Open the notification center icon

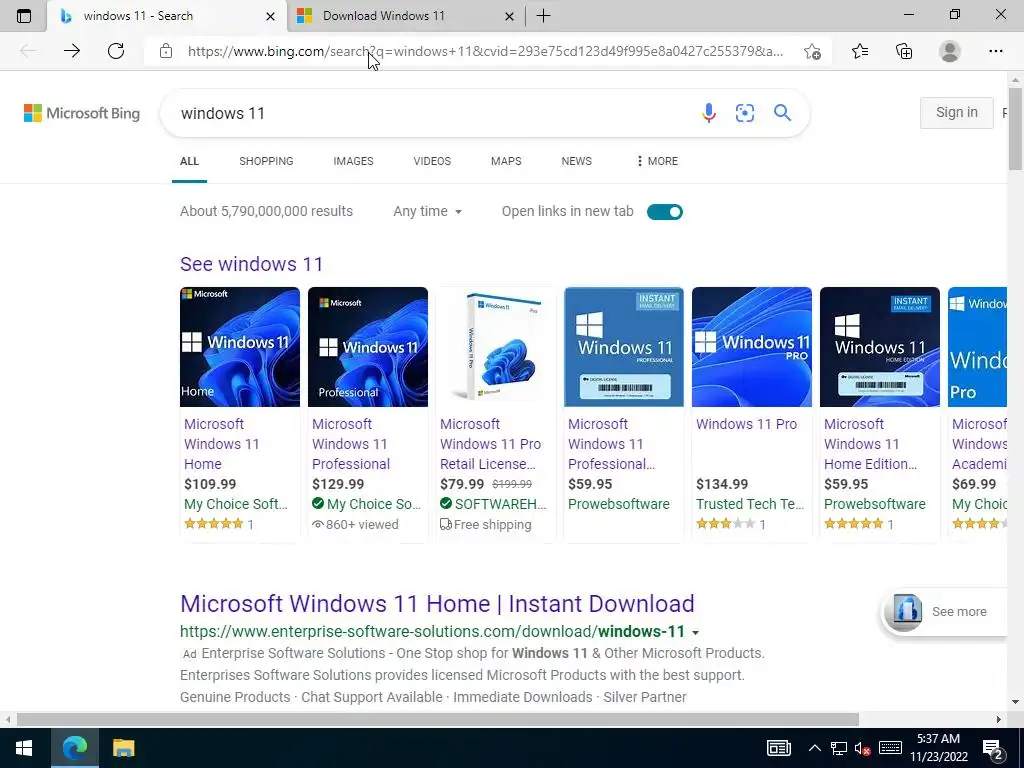(993, 750)
